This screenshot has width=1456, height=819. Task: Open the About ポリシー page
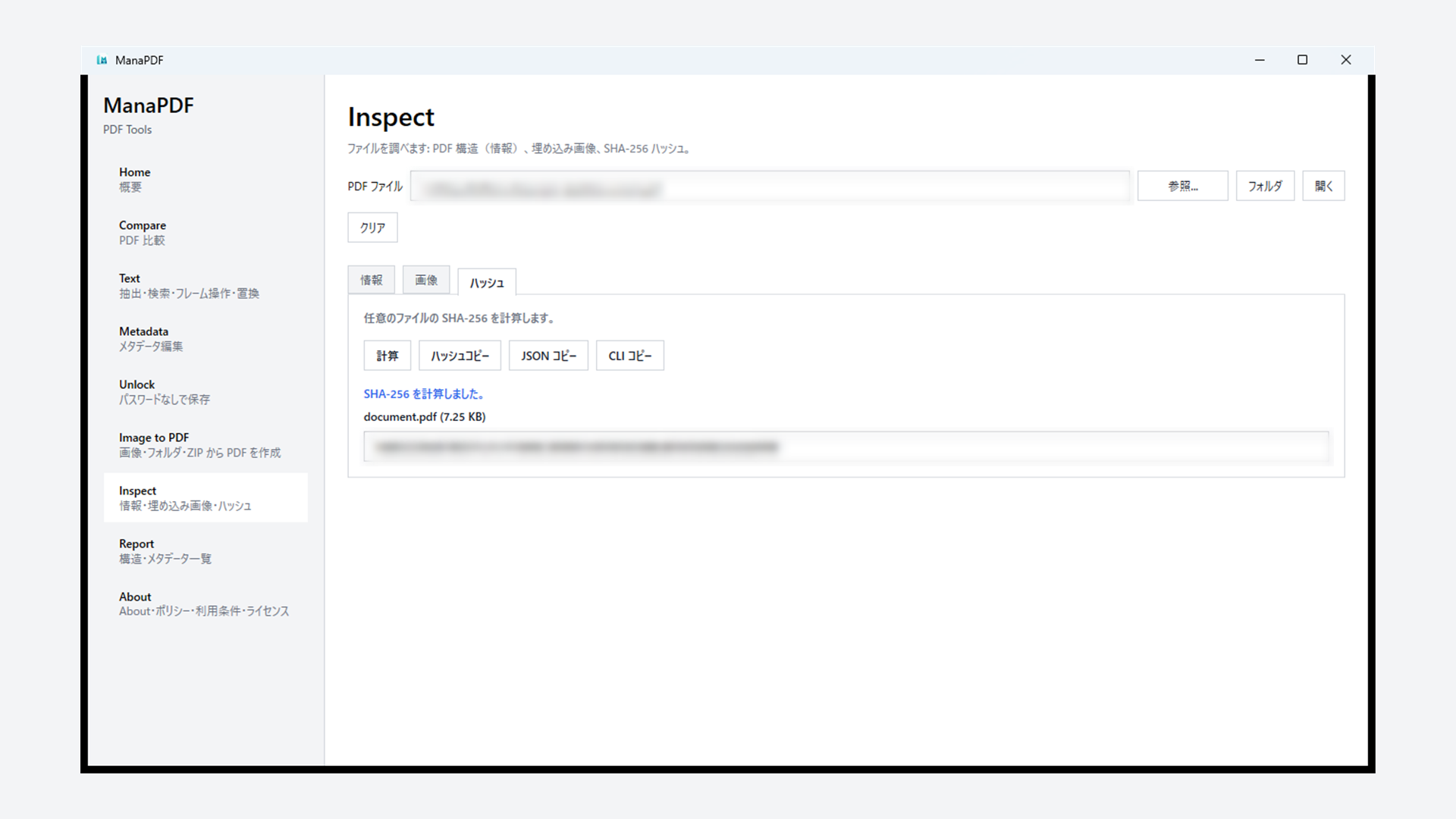206,604
